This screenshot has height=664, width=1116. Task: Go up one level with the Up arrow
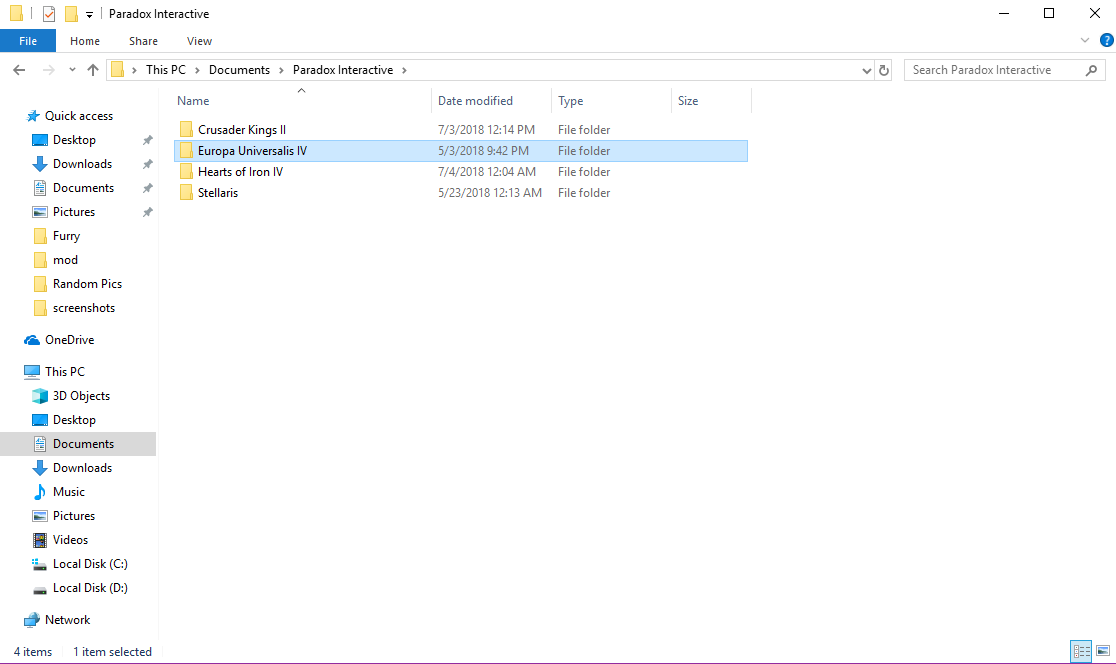[x=93, y=70]
